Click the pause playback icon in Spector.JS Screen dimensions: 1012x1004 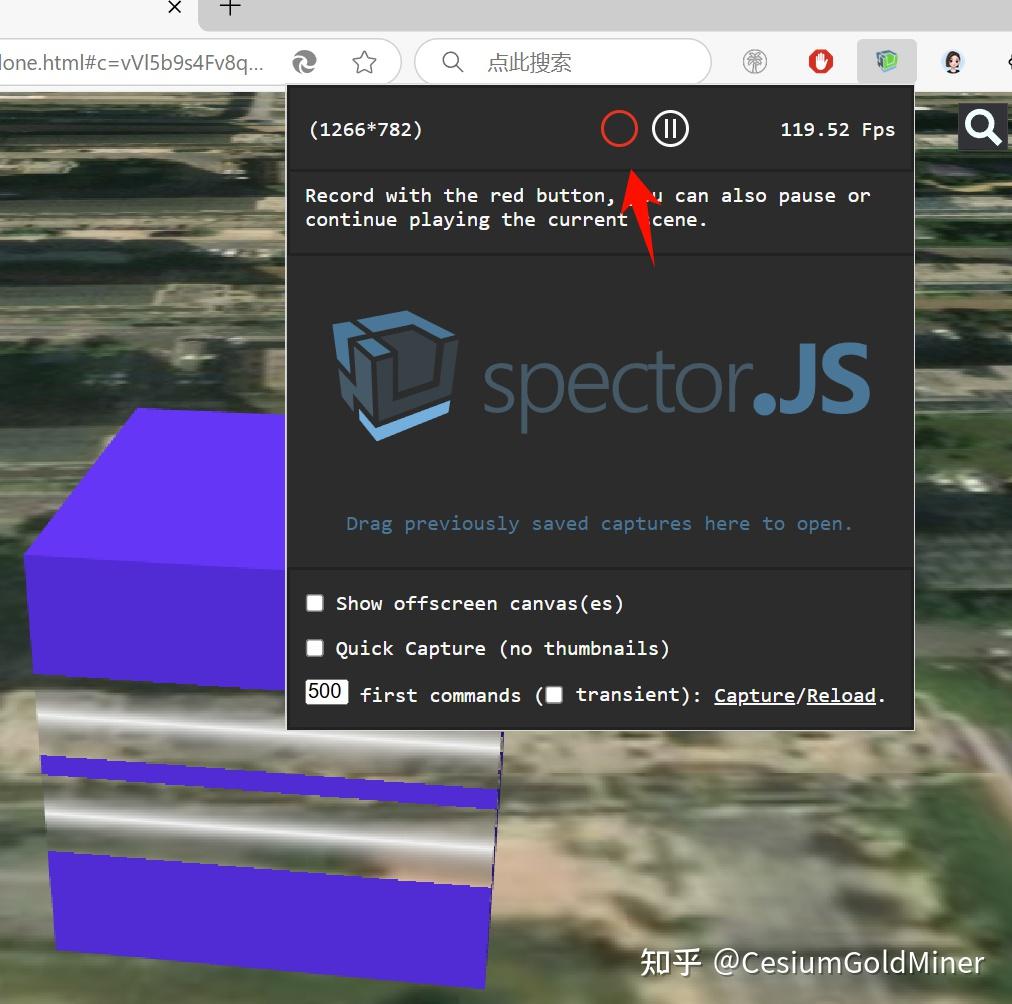[670, 128]
